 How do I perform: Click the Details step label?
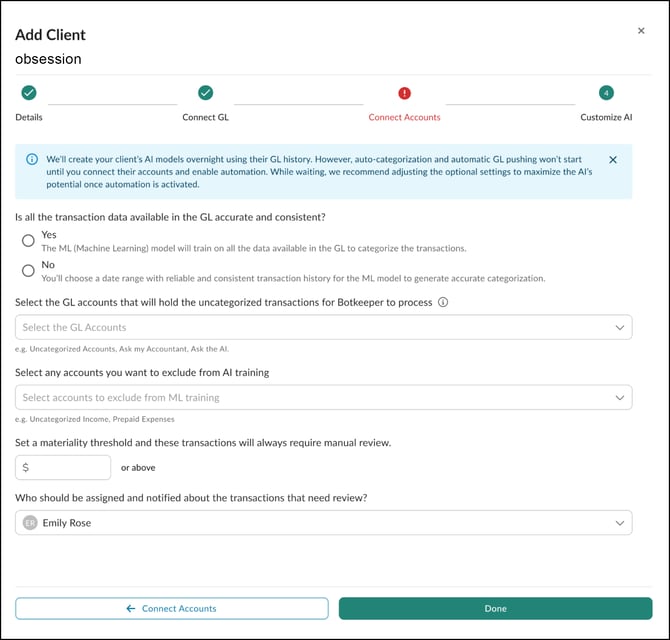(x=29, y=117)
